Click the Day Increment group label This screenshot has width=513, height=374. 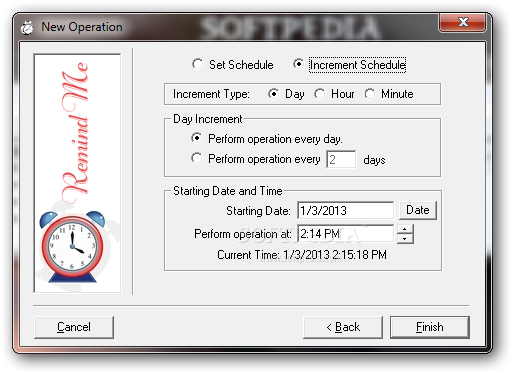tap(208, 119)
